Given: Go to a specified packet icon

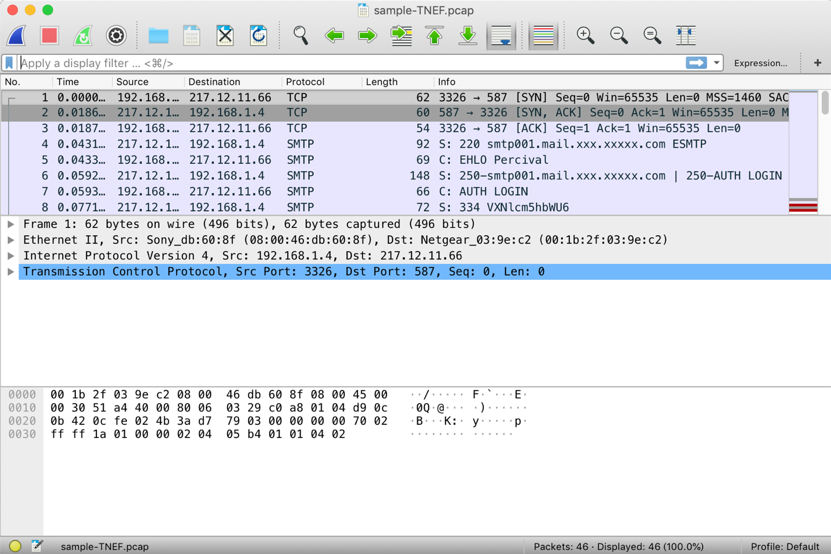Looking at the screenshot, I should click(x=401, y=36).
